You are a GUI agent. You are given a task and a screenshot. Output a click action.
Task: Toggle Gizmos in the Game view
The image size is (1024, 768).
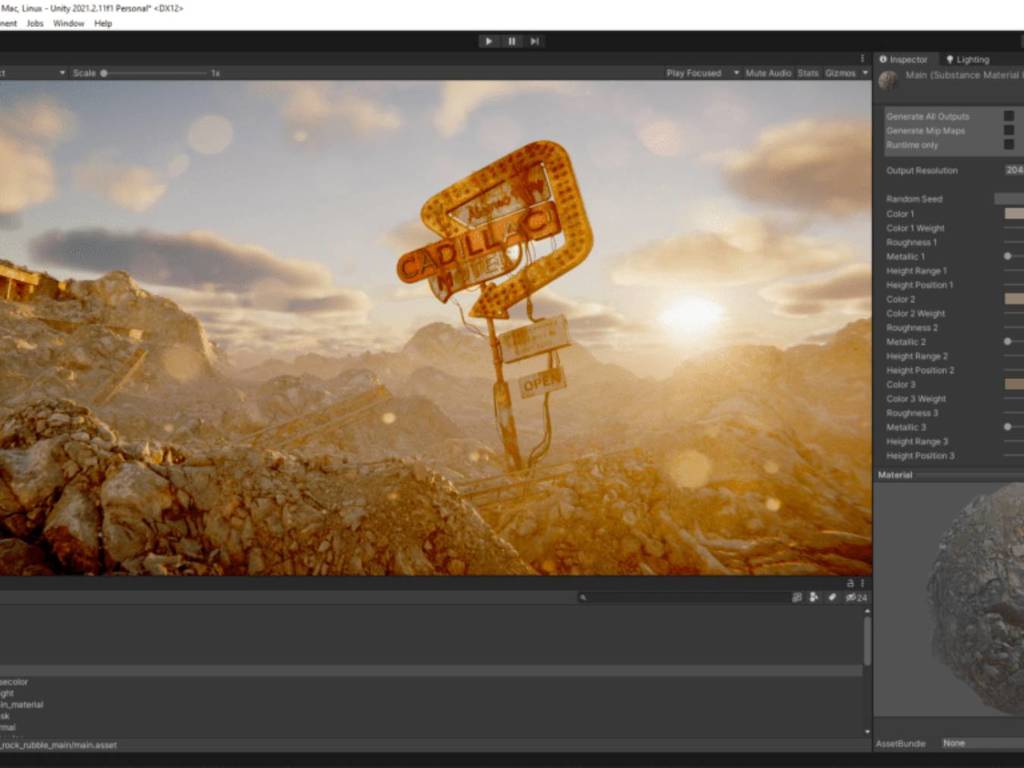(840, 73)
